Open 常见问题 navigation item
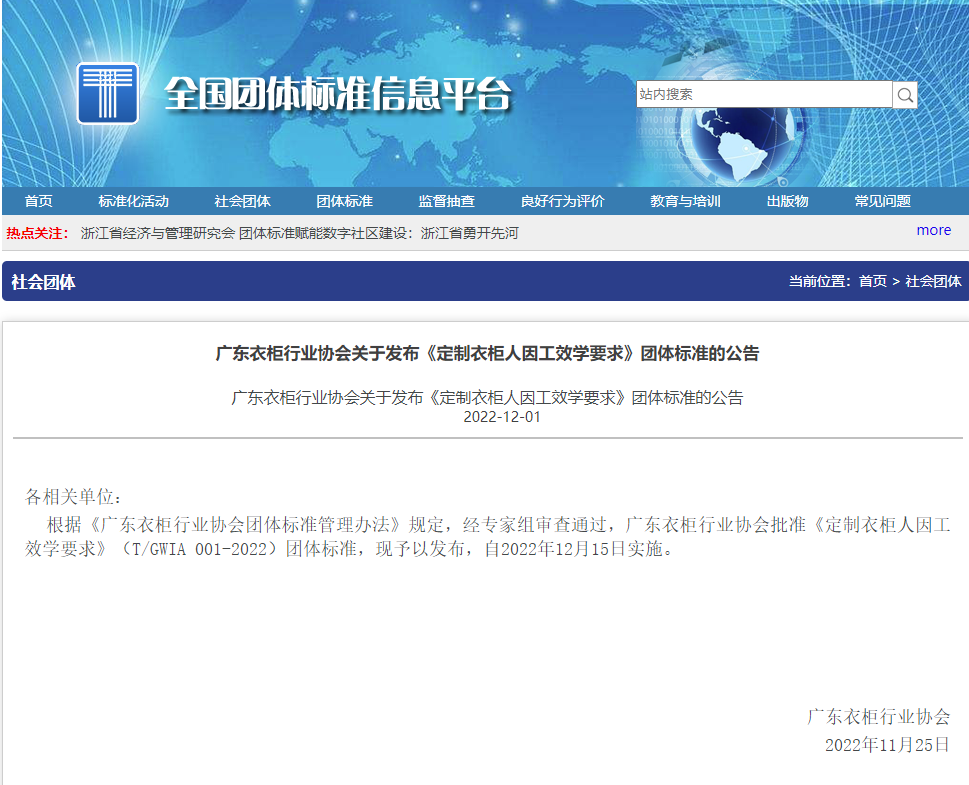This screenshot has width=969, height=785. pyautogui.click(x=882, y=201)
